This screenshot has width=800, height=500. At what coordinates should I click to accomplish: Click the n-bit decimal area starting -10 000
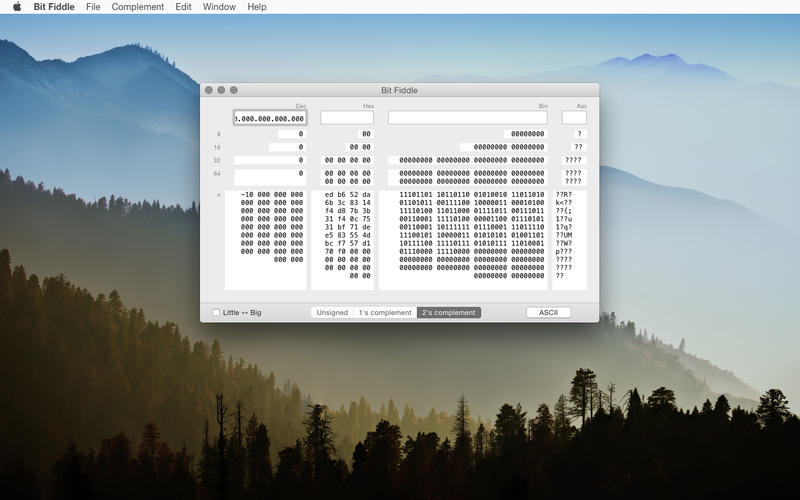point(266,240)
